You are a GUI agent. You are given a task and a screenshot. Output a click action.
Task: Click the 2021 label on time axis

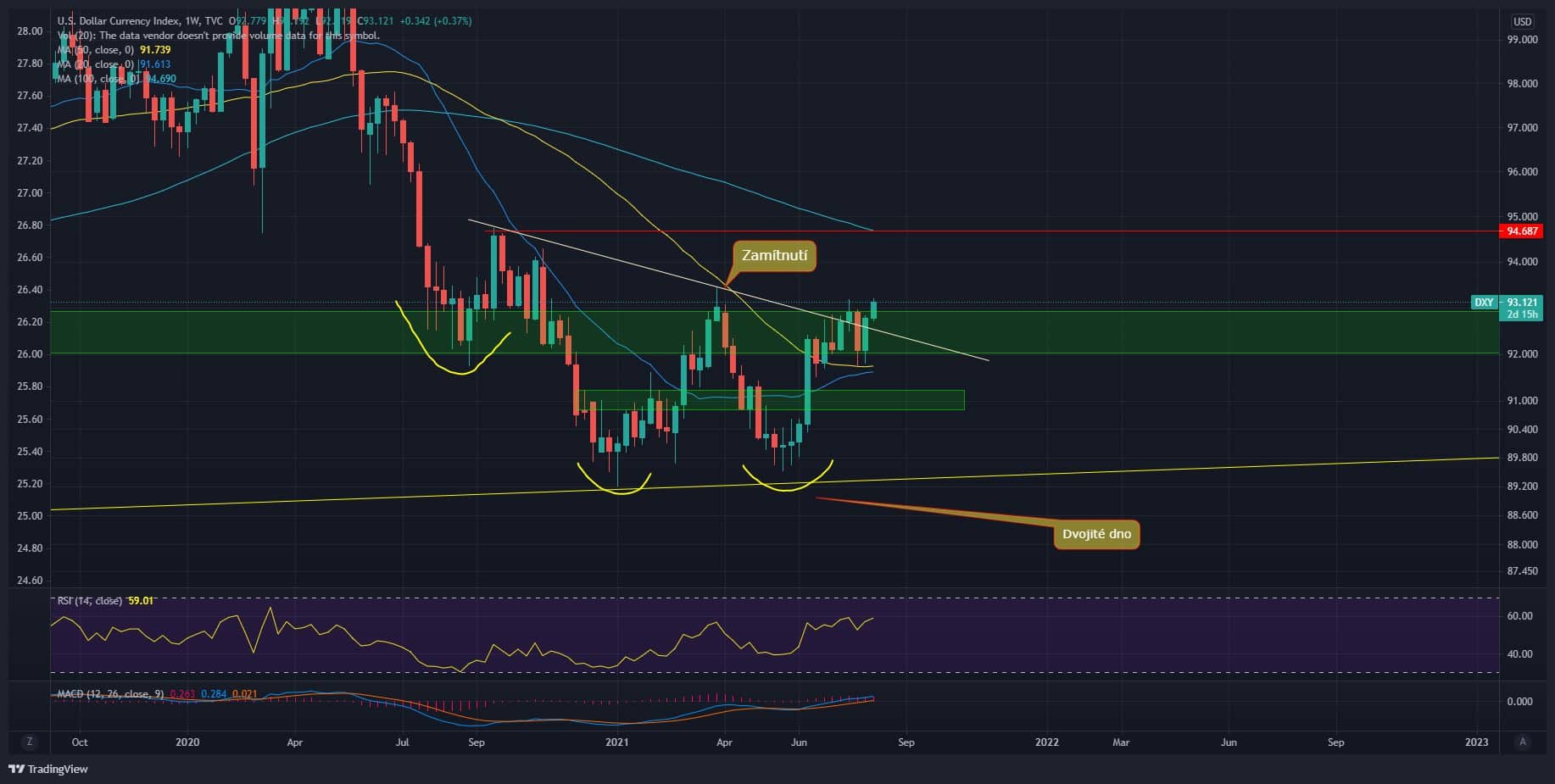(617, 742)
